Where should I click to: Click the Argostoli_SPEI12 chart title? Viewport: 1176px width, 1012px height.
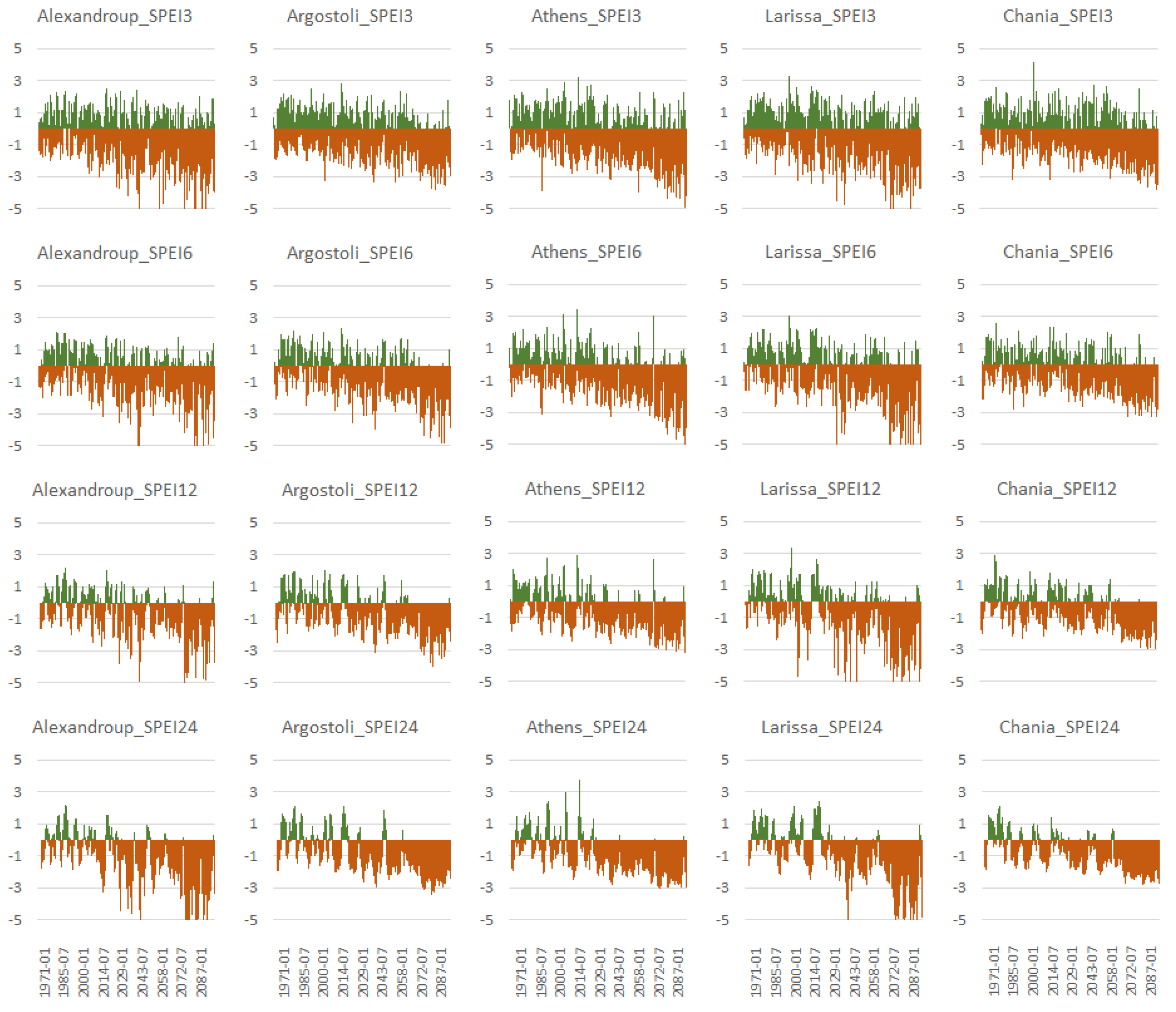tap(350, 490)
